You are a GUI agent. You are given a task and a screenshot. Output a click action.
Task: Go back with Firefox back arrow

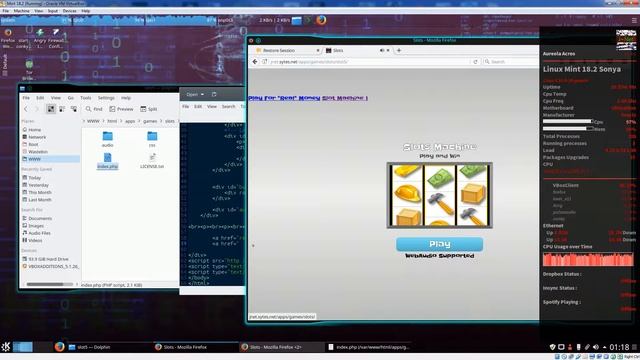point(255,62)
